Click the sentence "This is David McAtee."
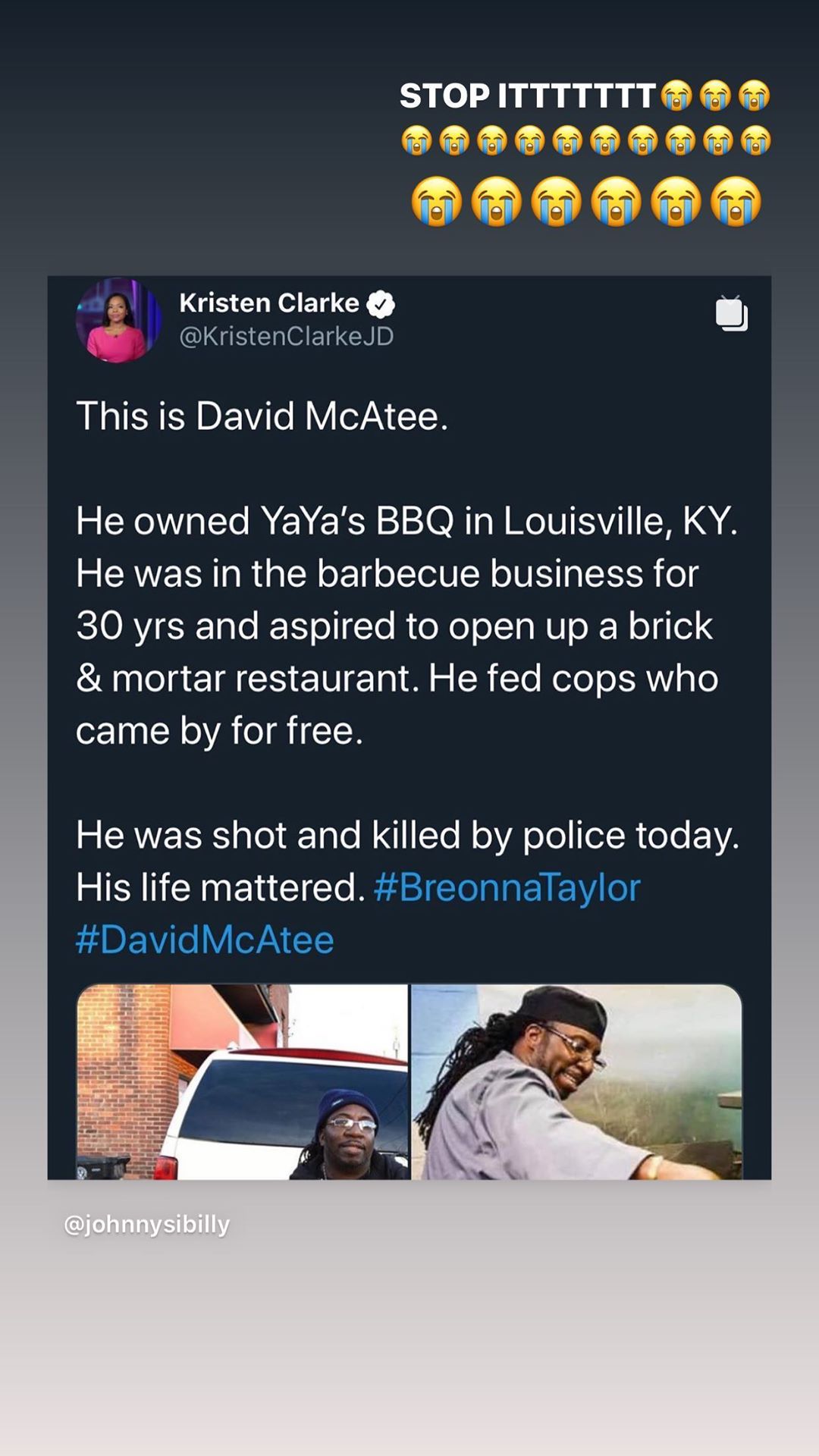819x1456 pixels. tap(262, 416)
